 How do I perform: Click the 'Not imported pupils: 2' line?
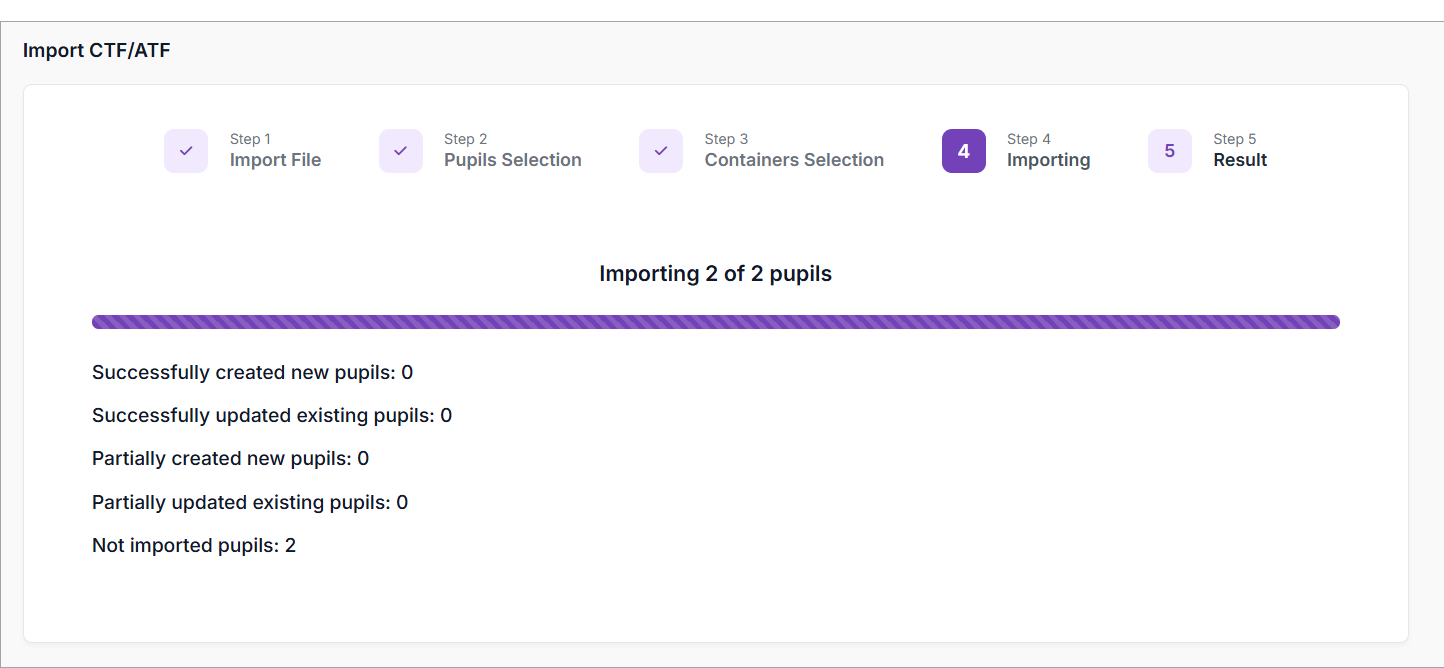[x=194, y=546]
